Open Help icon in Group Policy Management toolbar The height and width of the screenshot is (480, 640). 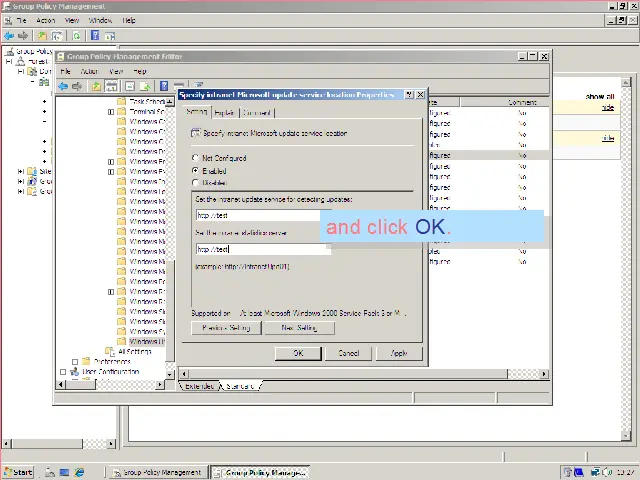click(95, 36)
